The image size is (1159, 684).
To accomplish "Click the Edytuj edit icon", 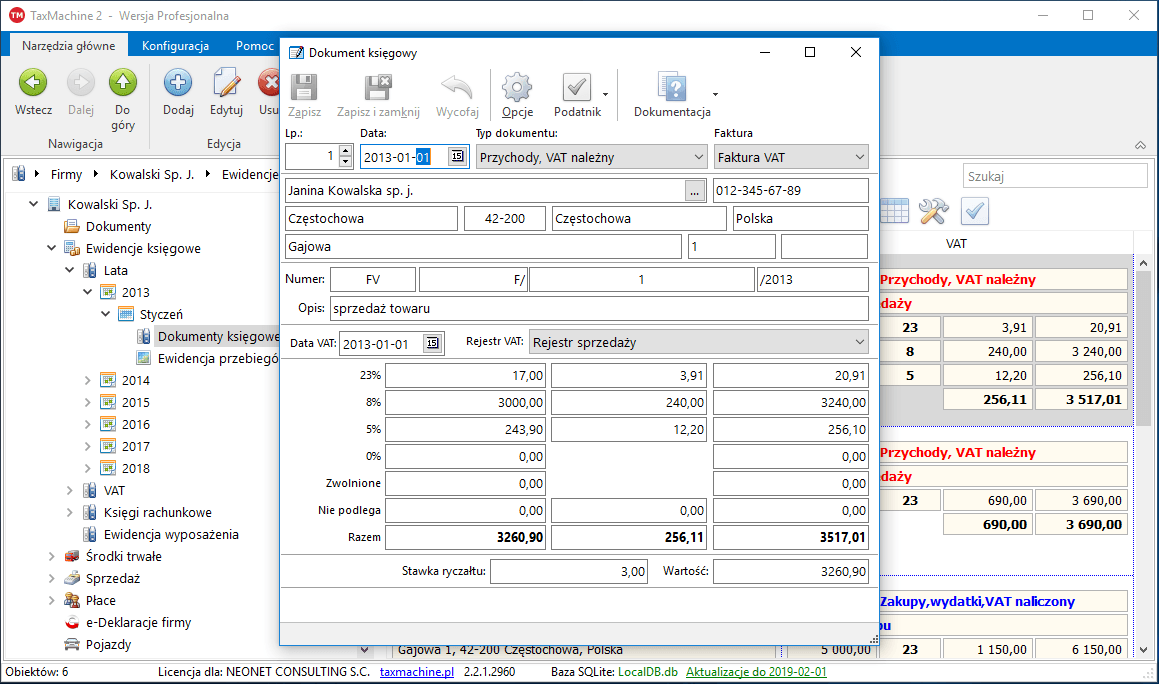I will [x=227, y=84].
